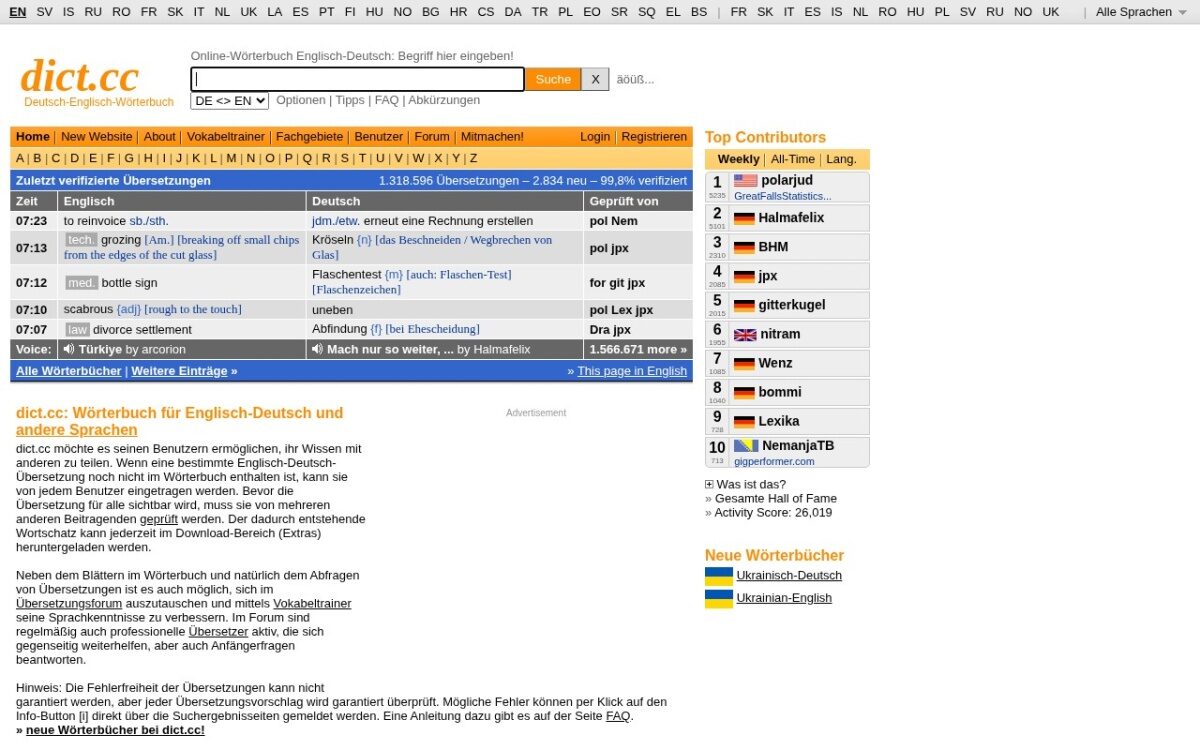
Task: Click the US flag next to polarjud
Action: [745, 181]
